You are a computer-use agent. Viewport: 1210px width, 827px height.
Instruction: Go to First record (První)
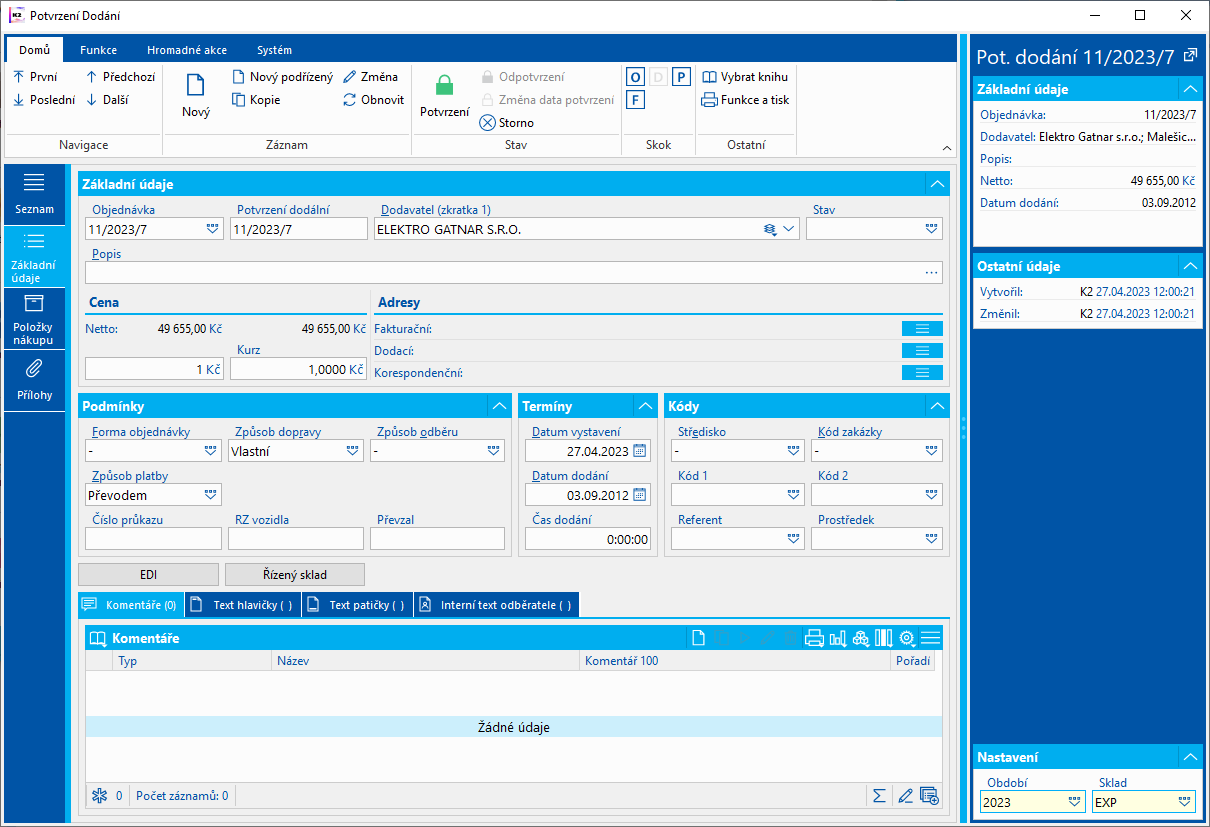[35, 77]
